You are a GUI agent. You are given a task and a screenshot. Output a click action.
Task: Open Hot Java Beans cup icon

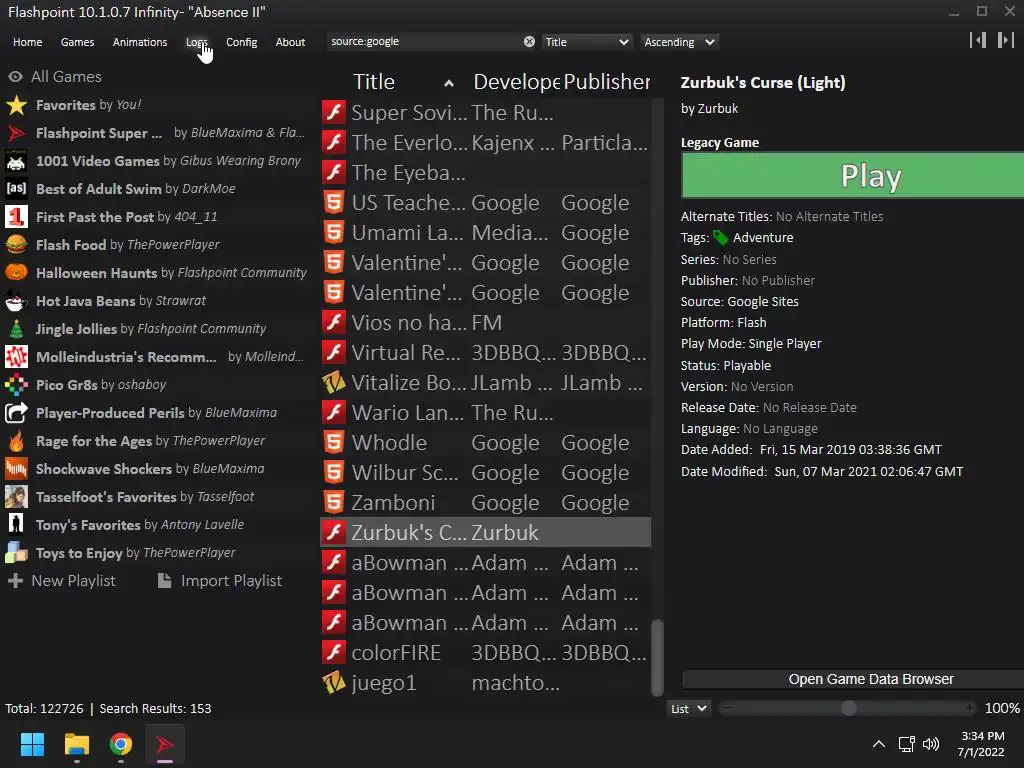point(16,301)
